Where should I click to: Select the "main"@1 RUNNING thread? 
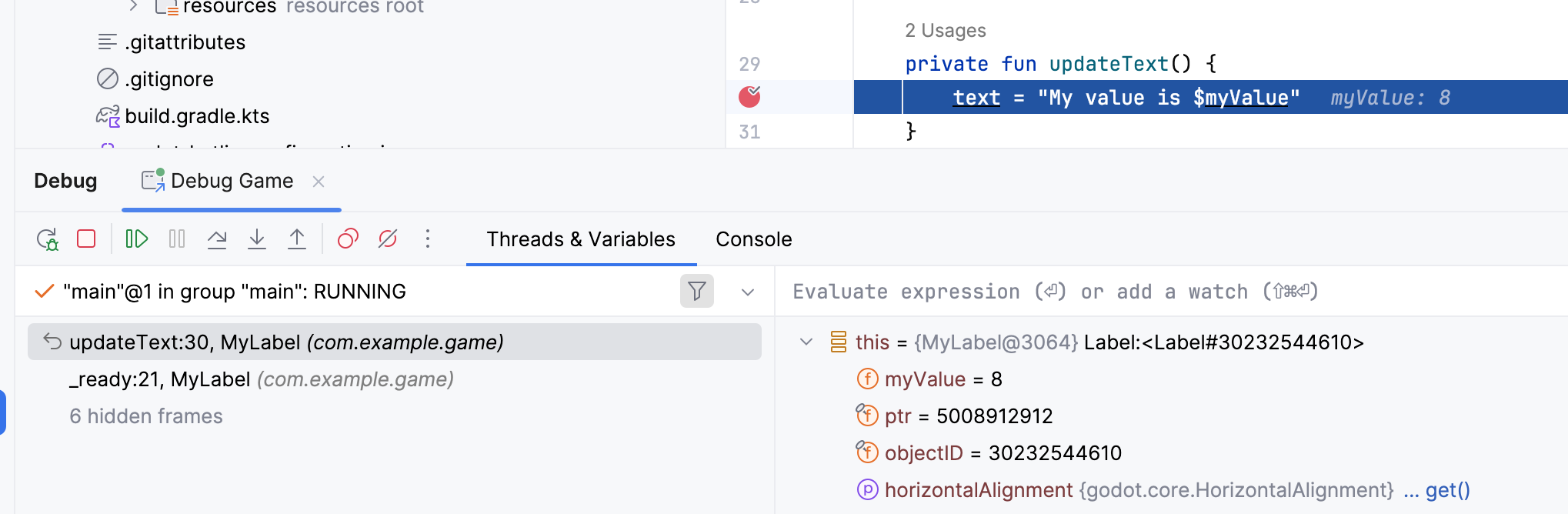click(x=235, y=292)
